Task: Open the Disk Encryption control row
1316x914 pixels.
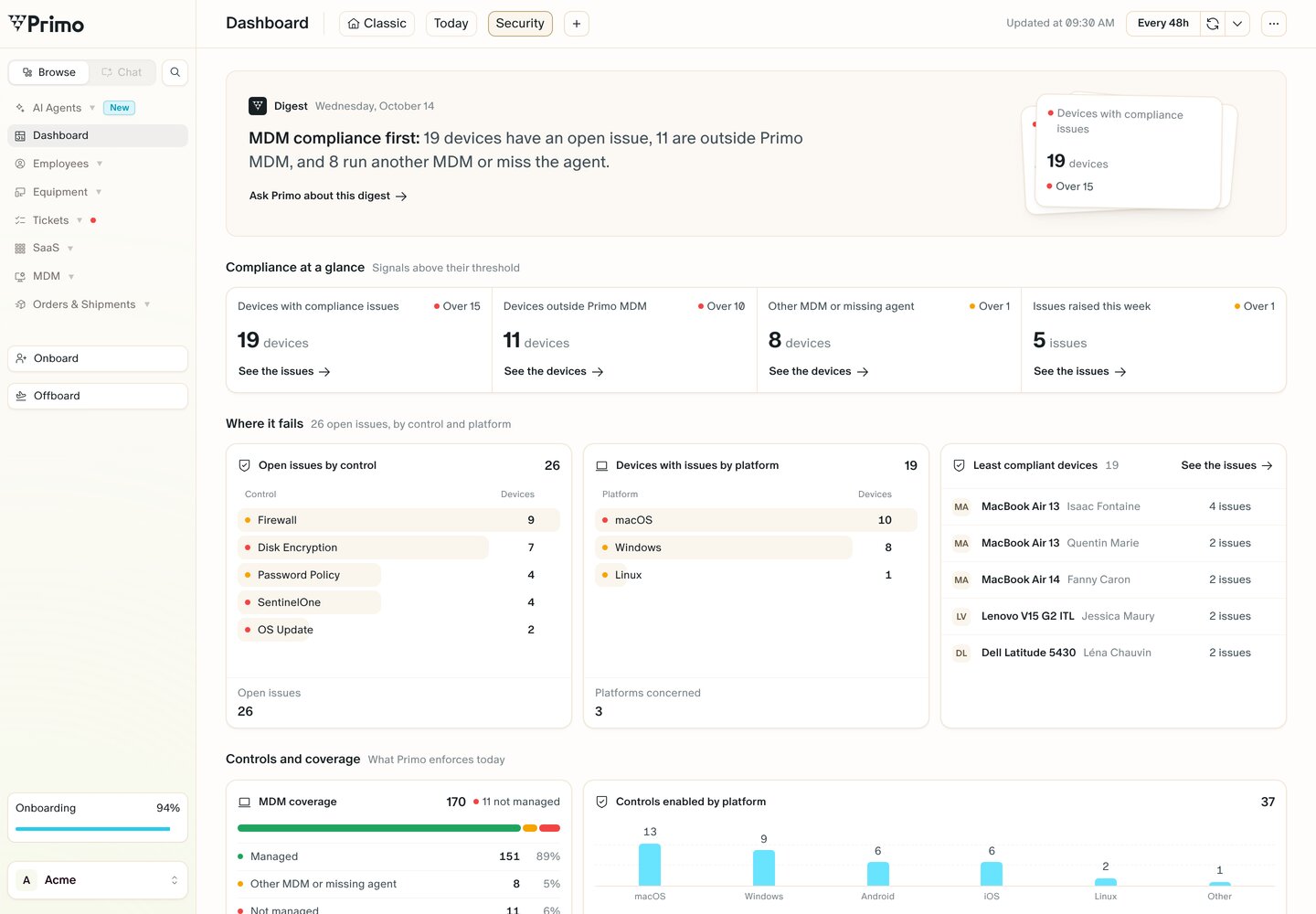Action: pyautogui.click(x=398, y=547)
